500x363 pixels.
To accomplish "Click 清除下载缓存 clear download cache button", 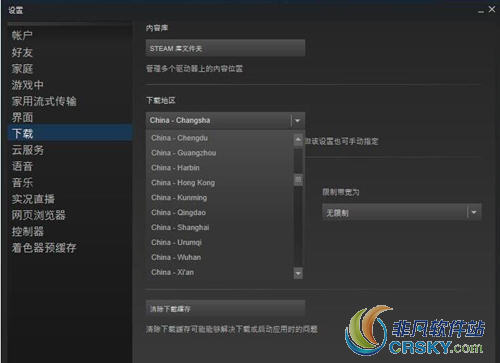I will 225,309.
